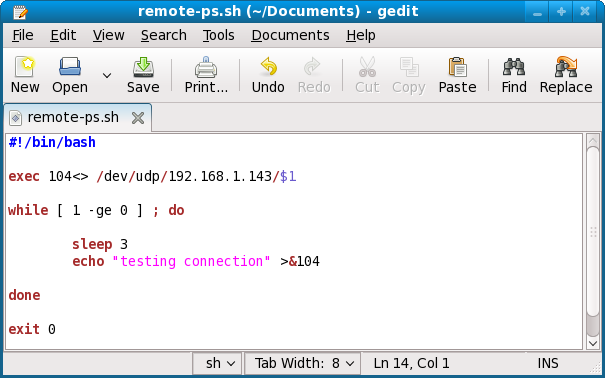
Task: Open the Documents menu
Action: [x=291, y=35]
